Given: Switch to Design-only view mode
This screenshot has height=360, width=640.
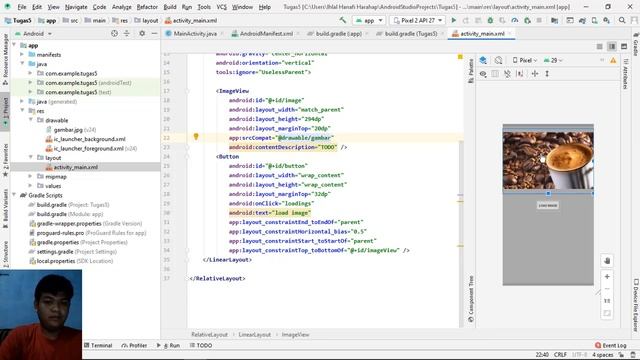Looking at the screenshot, I should (624, 47).
